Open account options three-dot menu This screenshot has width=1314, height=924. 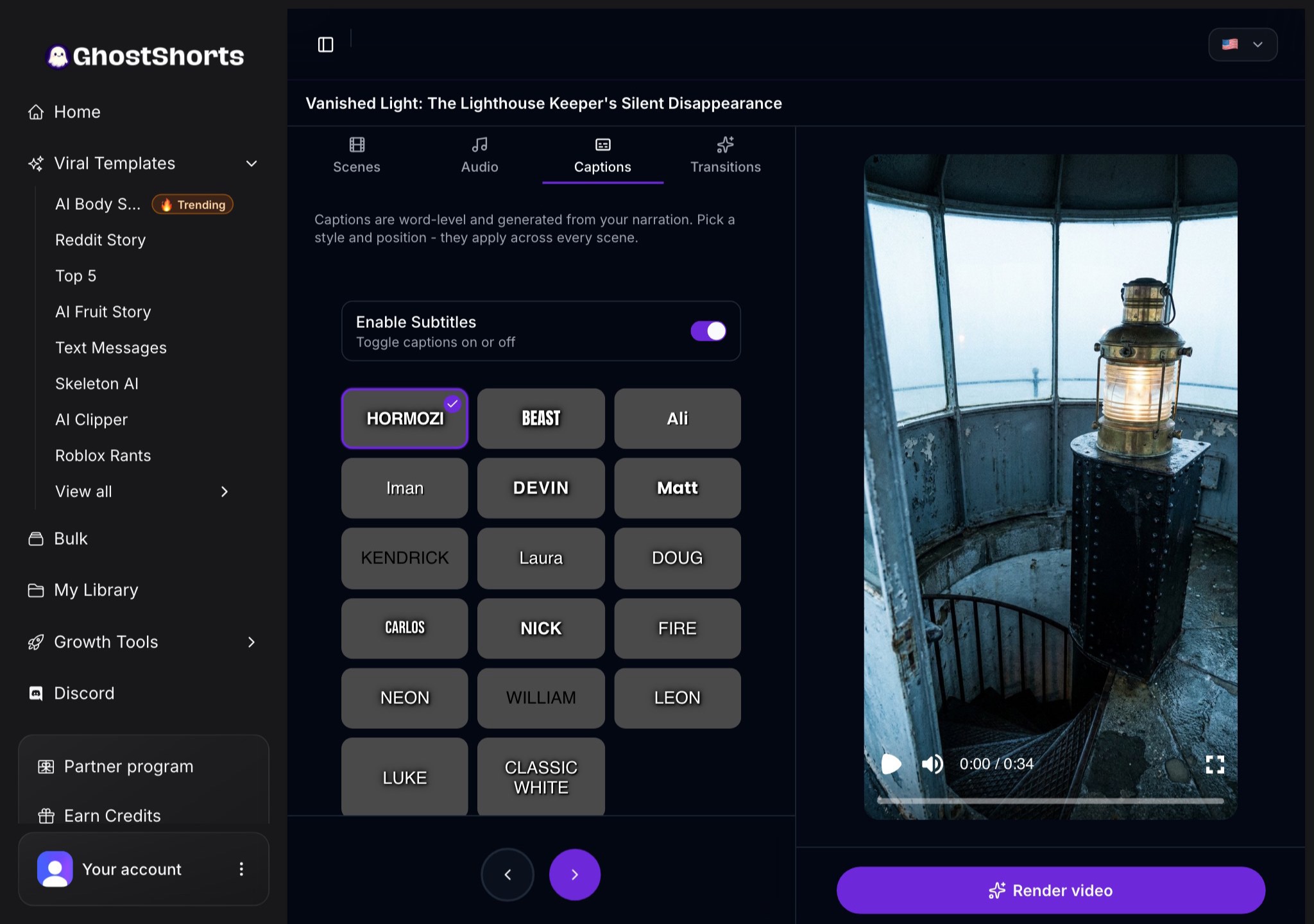point(241,869)
